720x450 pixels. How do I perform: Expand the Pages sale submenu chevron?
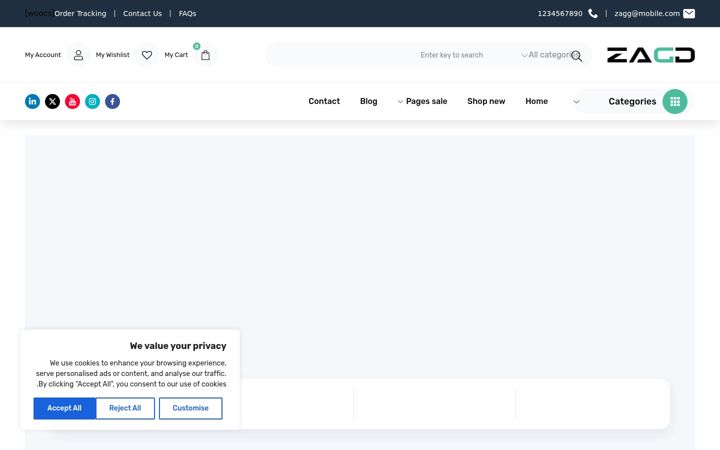[400, 101]
